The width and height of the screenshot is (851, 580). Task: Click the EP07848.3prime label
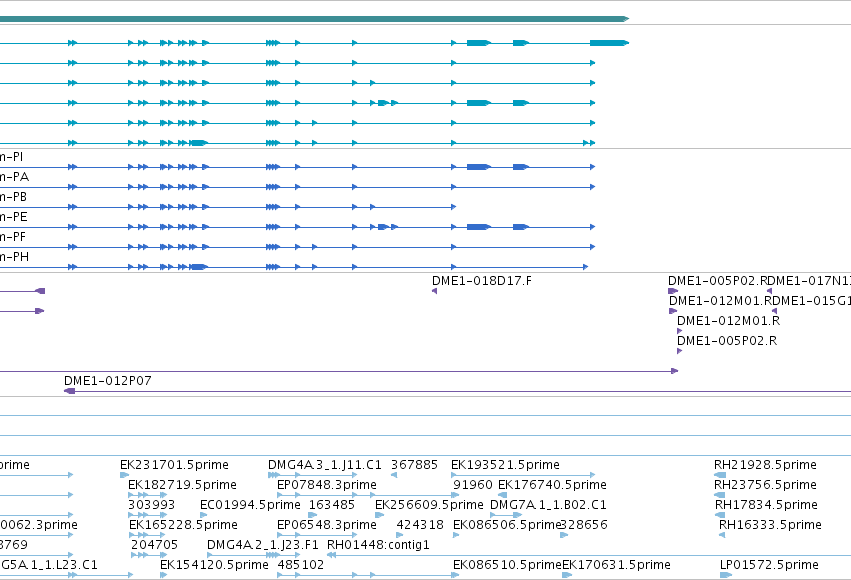click(x=327, y=485)
